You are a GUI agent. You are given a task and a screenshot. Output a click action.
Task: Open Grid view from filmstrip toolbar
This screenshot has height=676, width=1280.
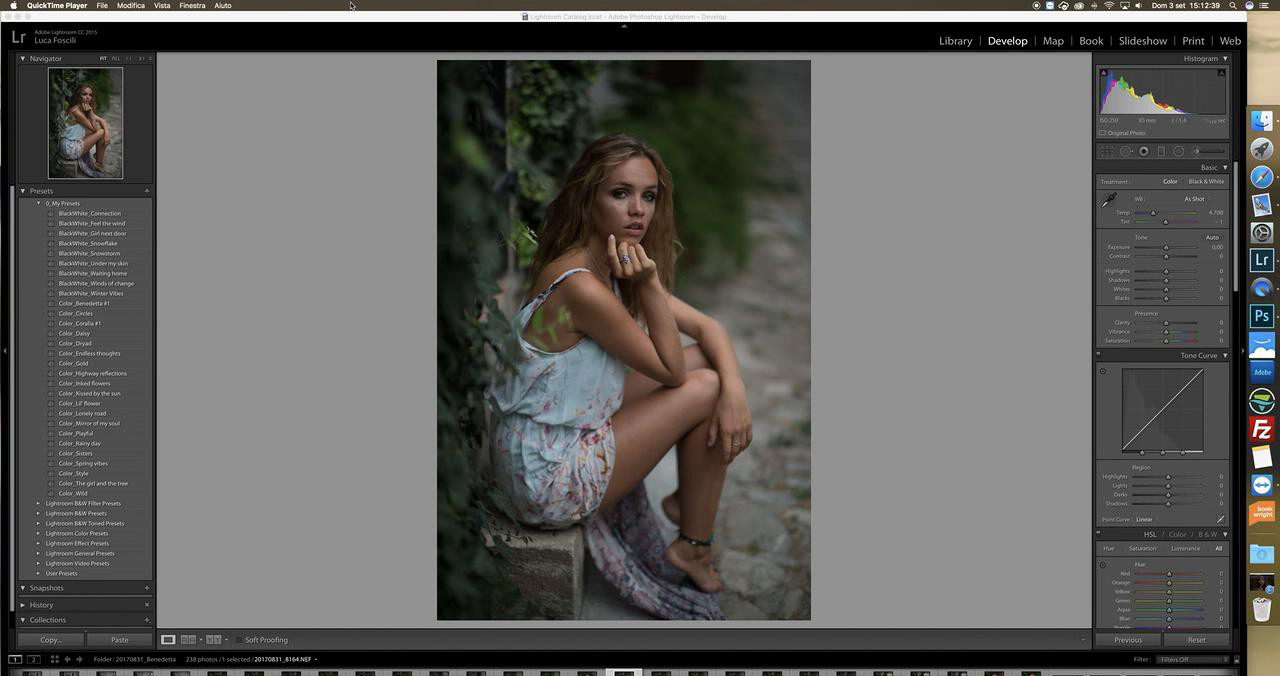(x=55, y=659)
